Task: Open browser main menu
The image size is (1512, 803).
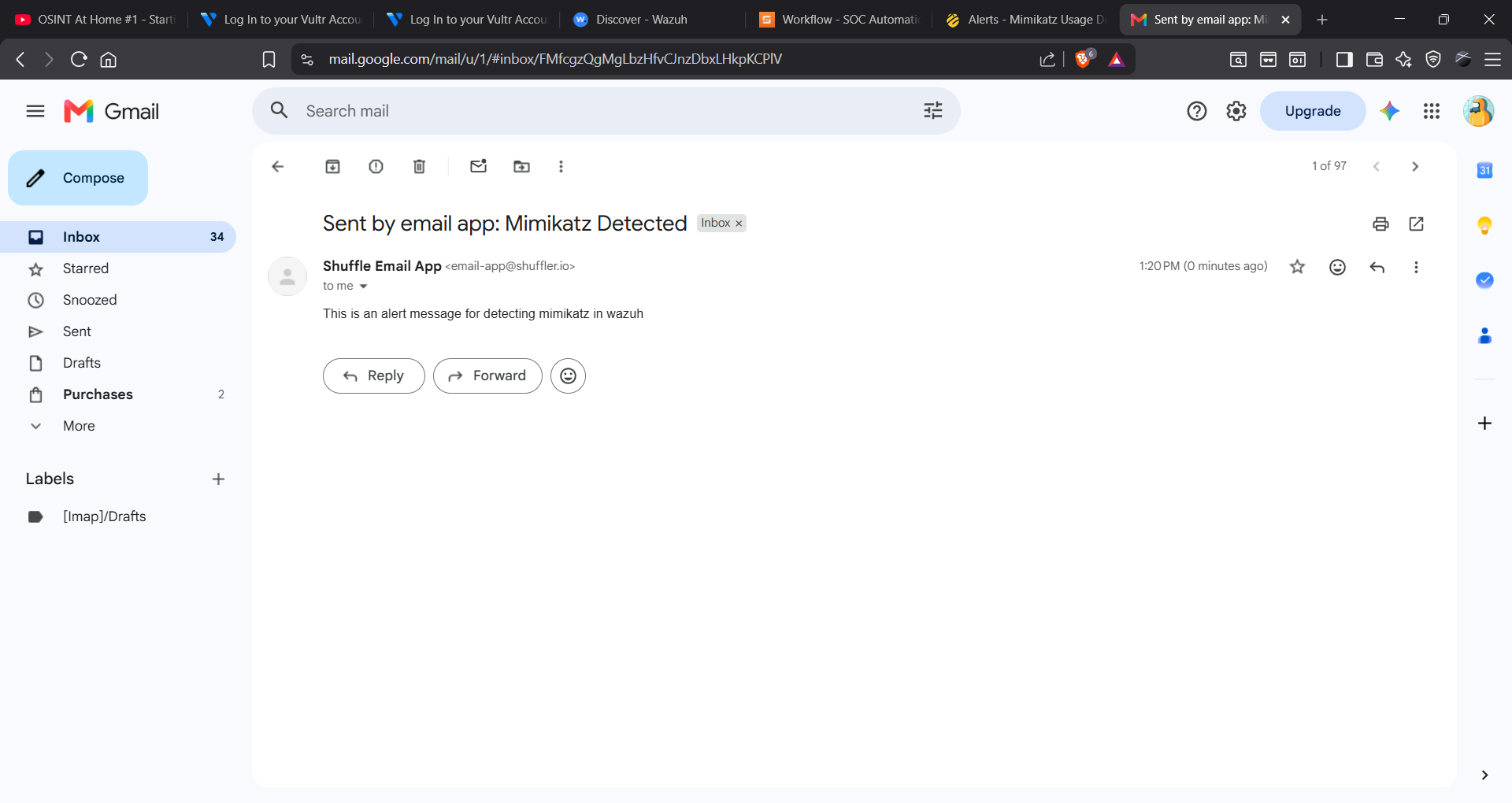Action: coord(1492,59)
